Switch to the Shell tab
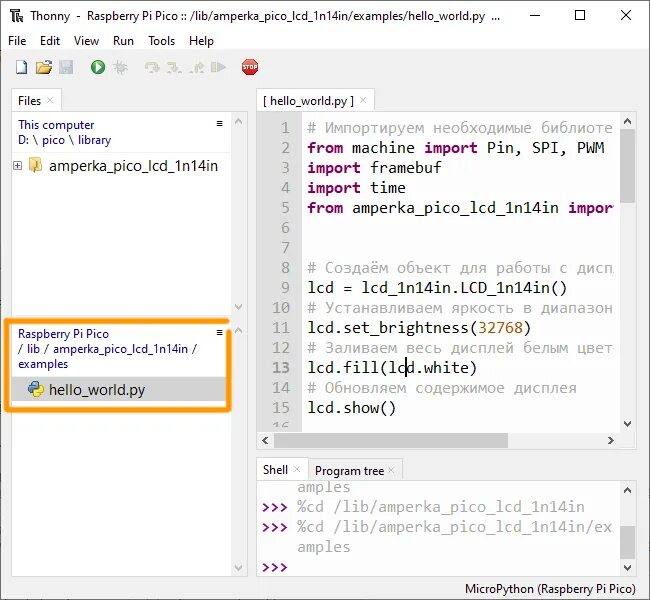 [x=275, y=470]
